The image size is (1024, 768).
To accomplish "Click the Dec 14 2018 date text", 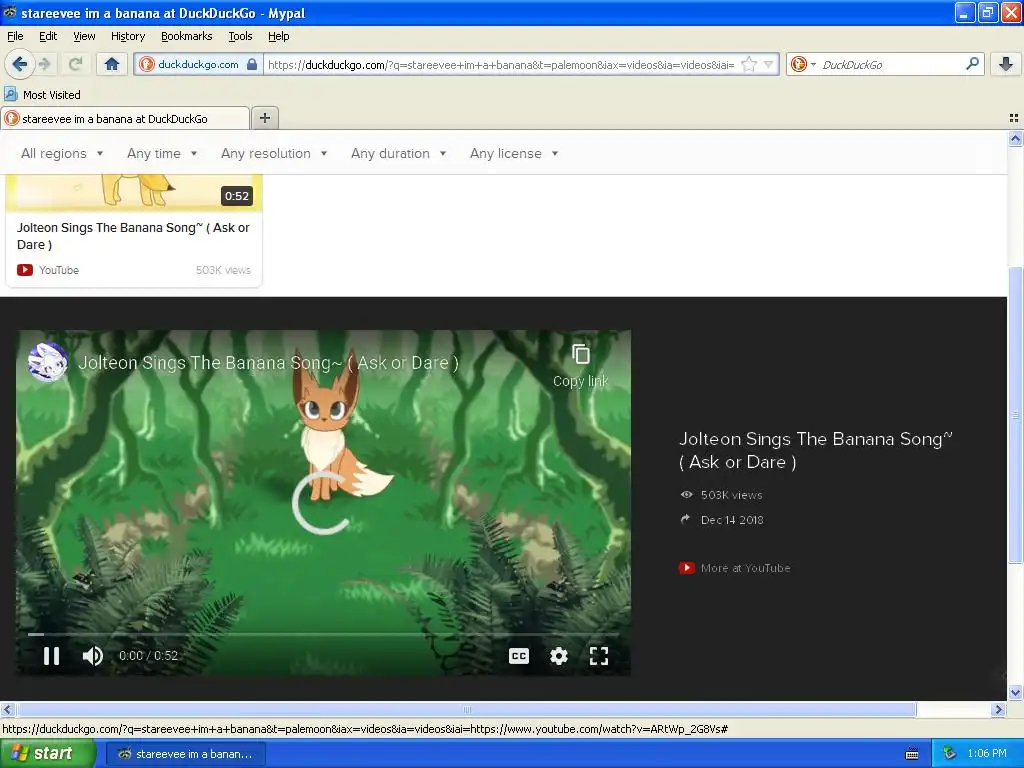I will [x=732, y=520].
